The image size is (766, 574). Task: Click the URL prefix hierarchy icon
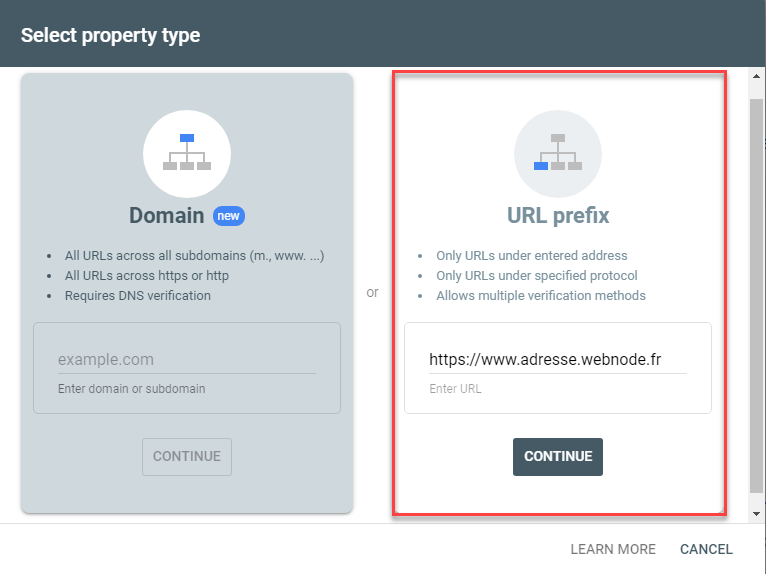click(558, 153)
